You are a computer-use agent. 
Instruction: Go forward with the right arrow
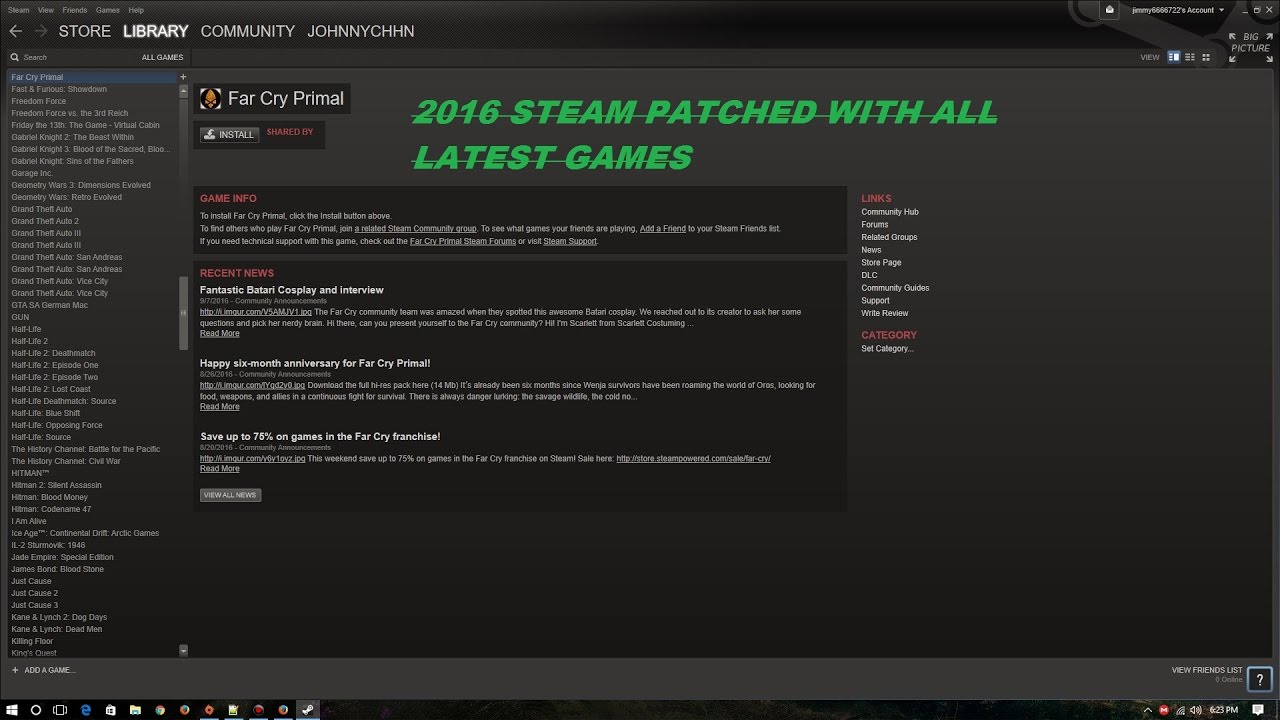coord(41,31)
